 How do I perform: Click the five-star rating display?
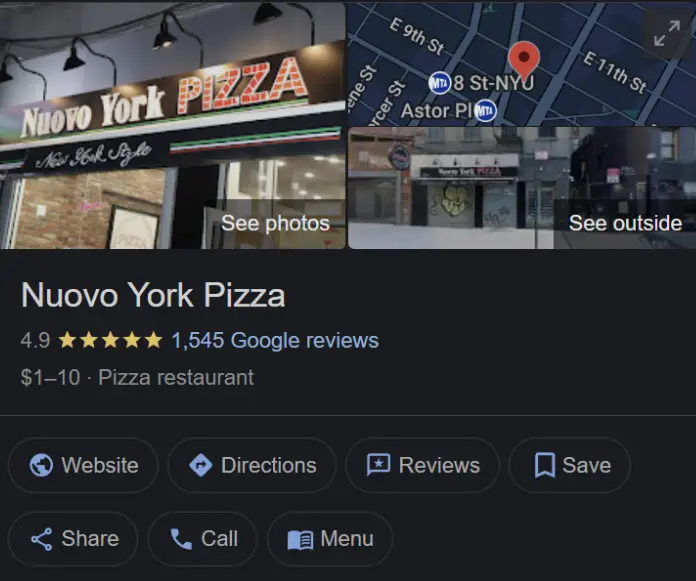[x=111, y=340]
